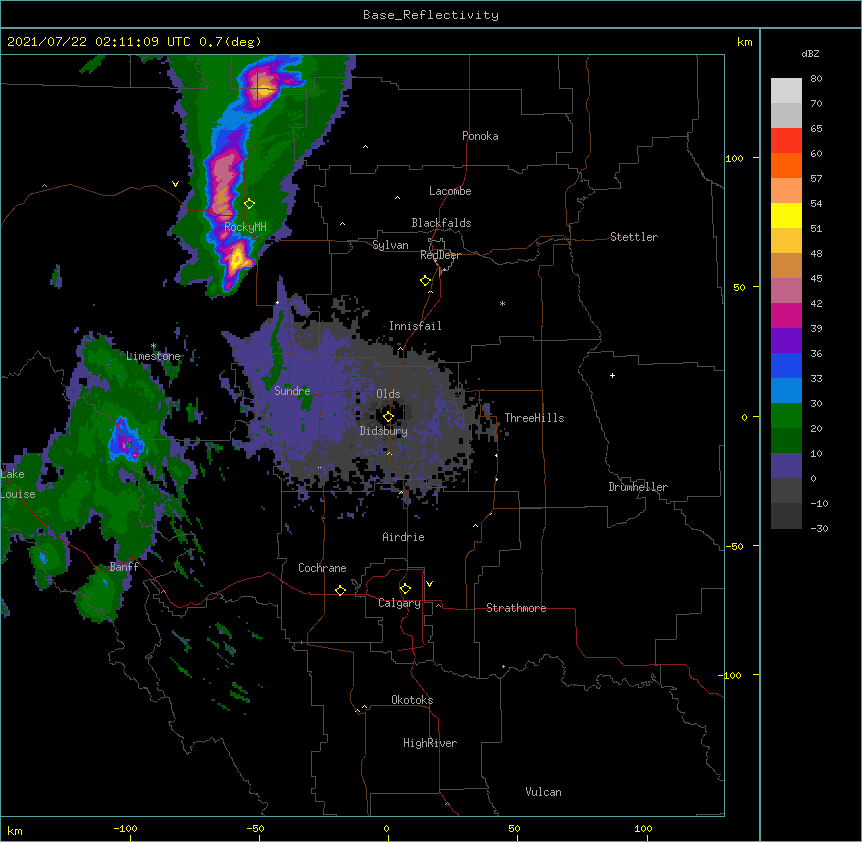Viewport: 862px width, 842px height.
Task: Click the Vulcan label
Action: click(543, 792)
